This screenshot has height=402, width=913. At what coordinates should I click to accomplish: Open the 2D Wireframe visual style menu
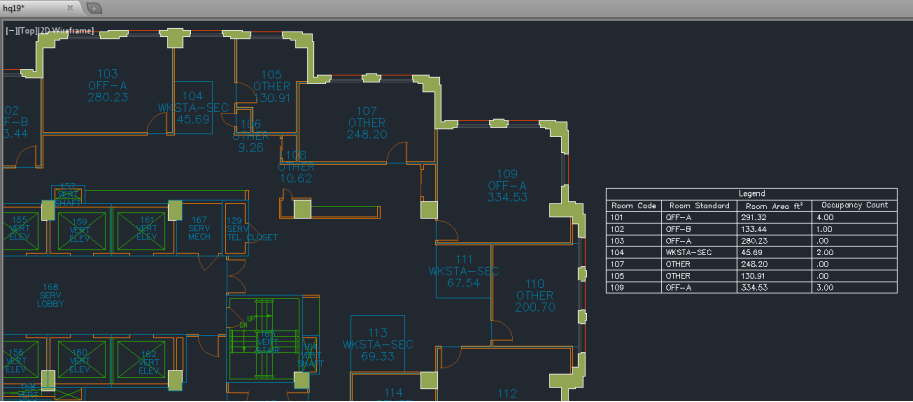point(66,31)
